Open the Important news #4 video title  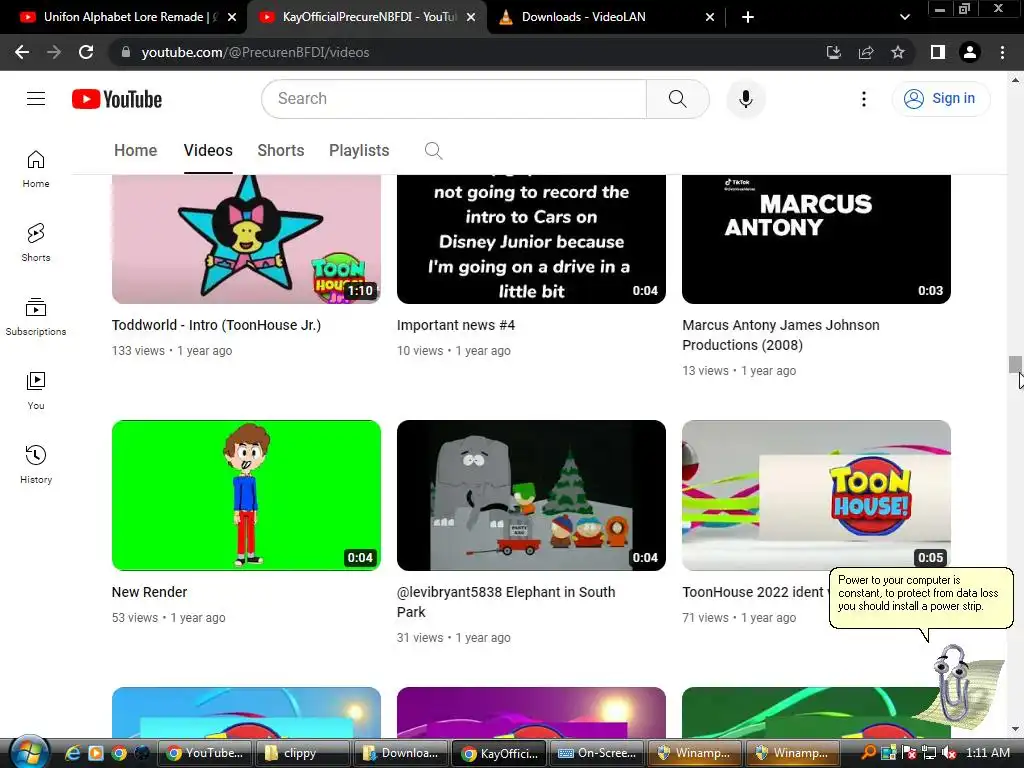click(456, 325)
